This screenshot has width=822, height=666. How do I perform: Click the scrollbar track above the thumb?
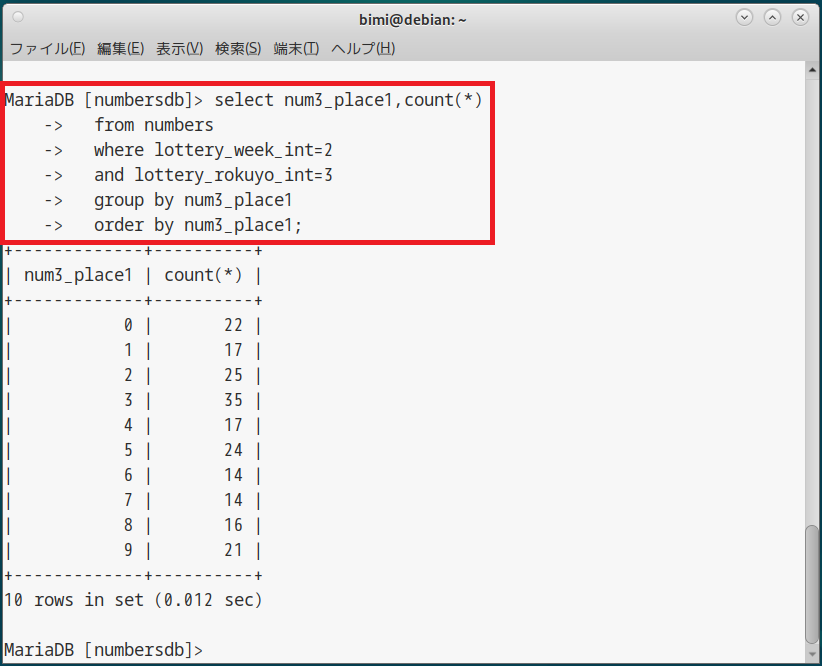click(812, 300)
